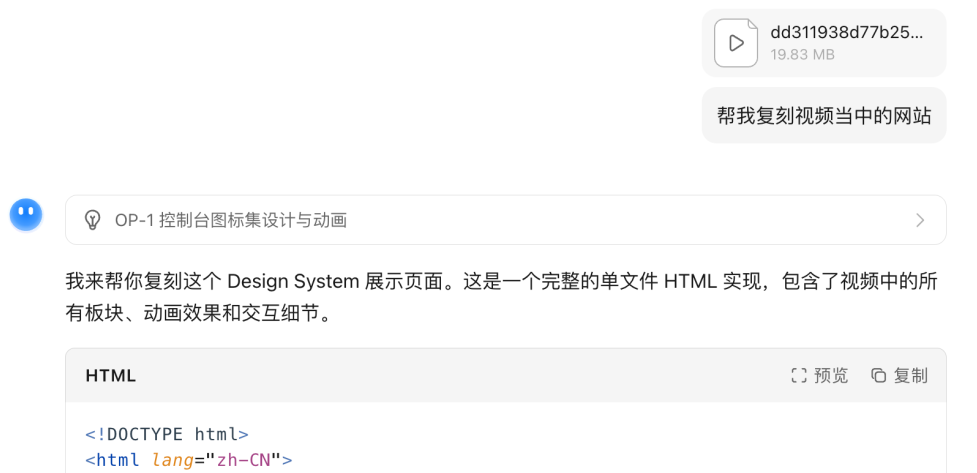This screenshot has width=977, height=473.
Task: Click the HTML code block label
Action: point(111,376)
